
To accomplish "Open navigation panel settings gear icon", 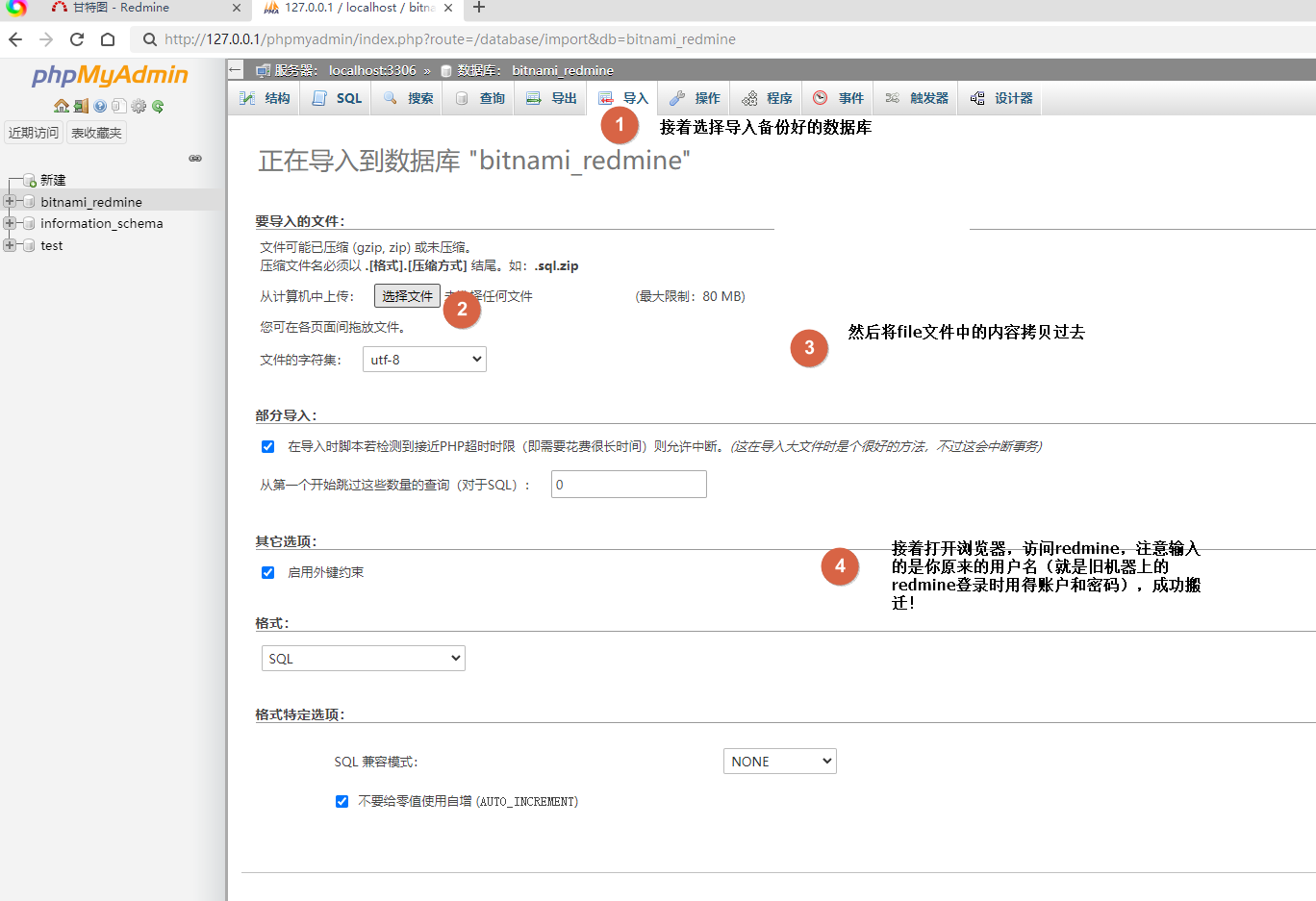I will coord(139,106).
